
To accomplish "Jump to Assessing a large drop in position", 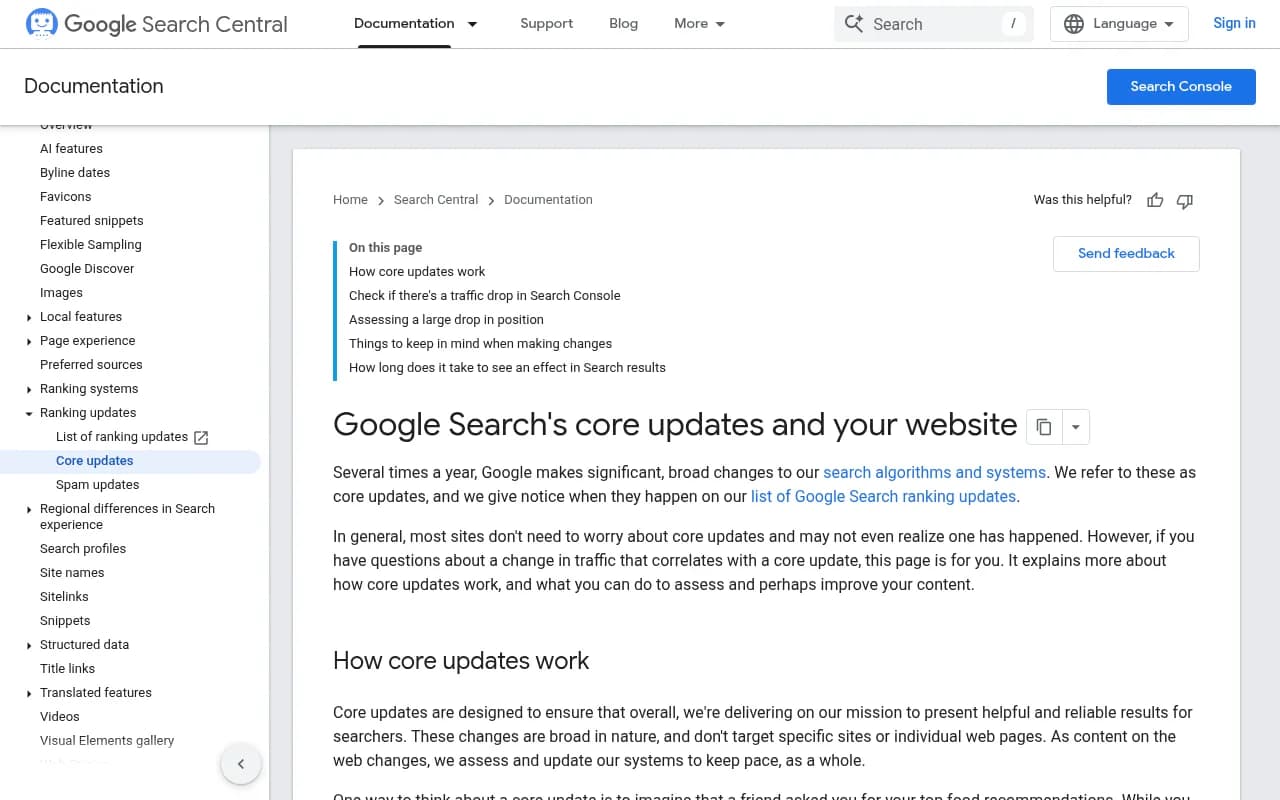I will (446, 320).
